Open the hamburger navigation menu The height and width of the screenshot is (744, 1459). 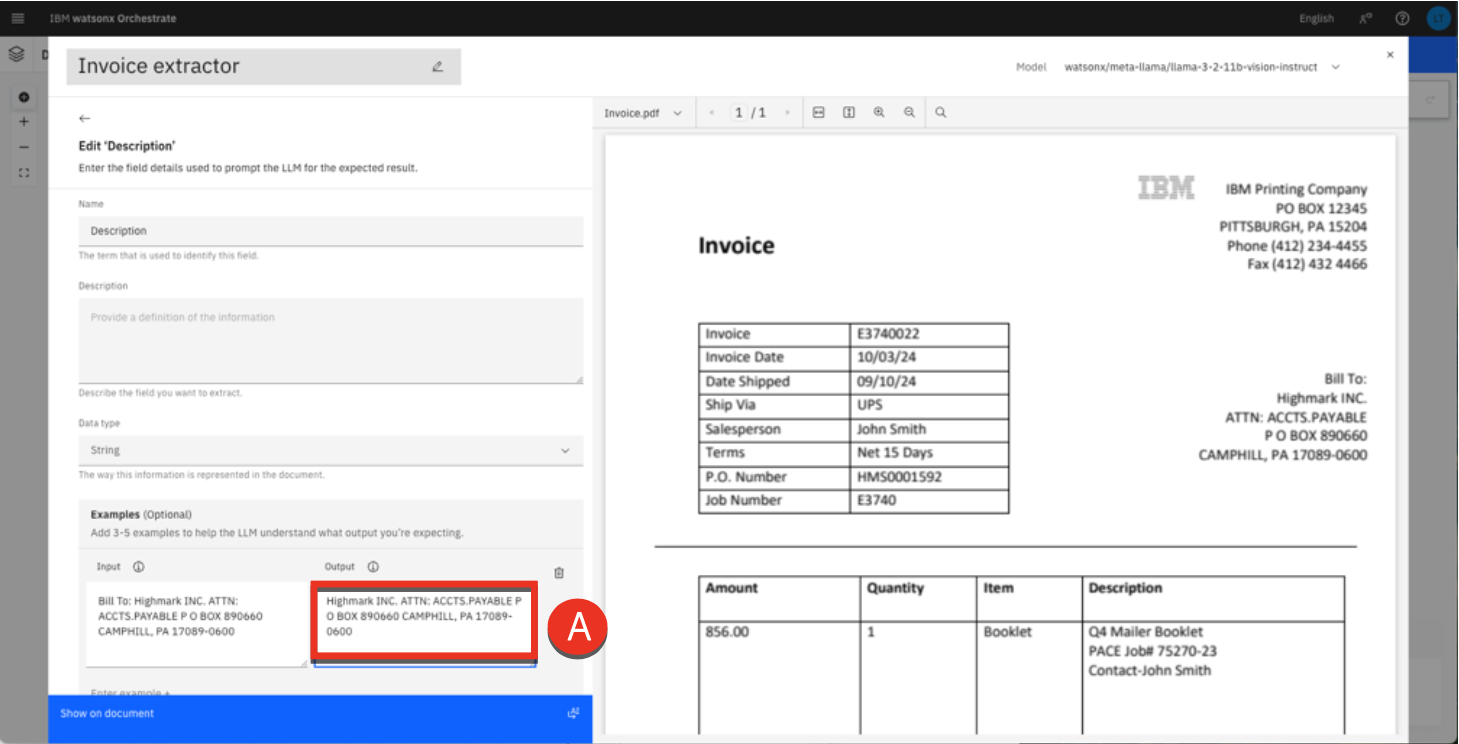(17, 18)
